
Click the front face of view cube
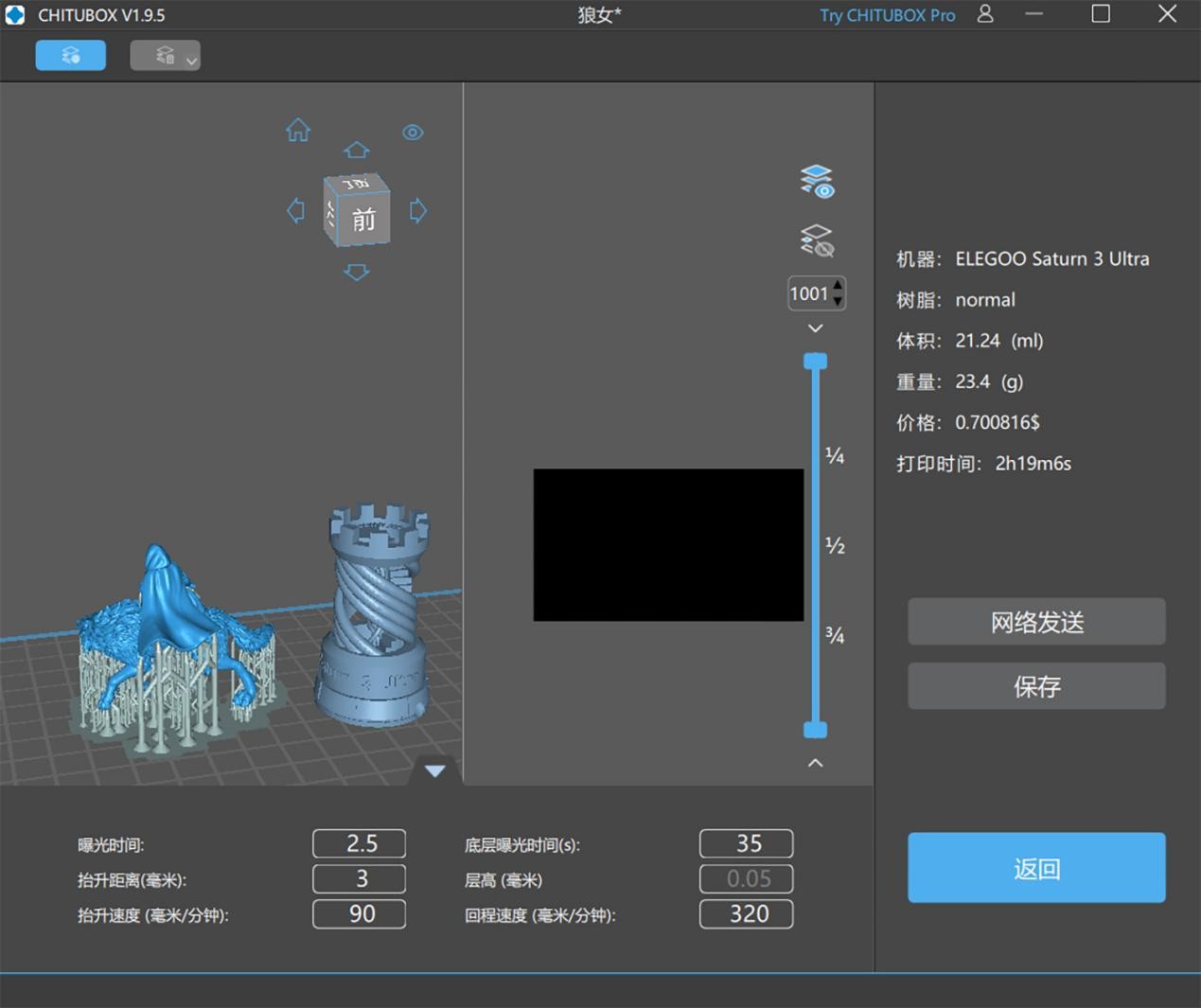tap(363, 221)
